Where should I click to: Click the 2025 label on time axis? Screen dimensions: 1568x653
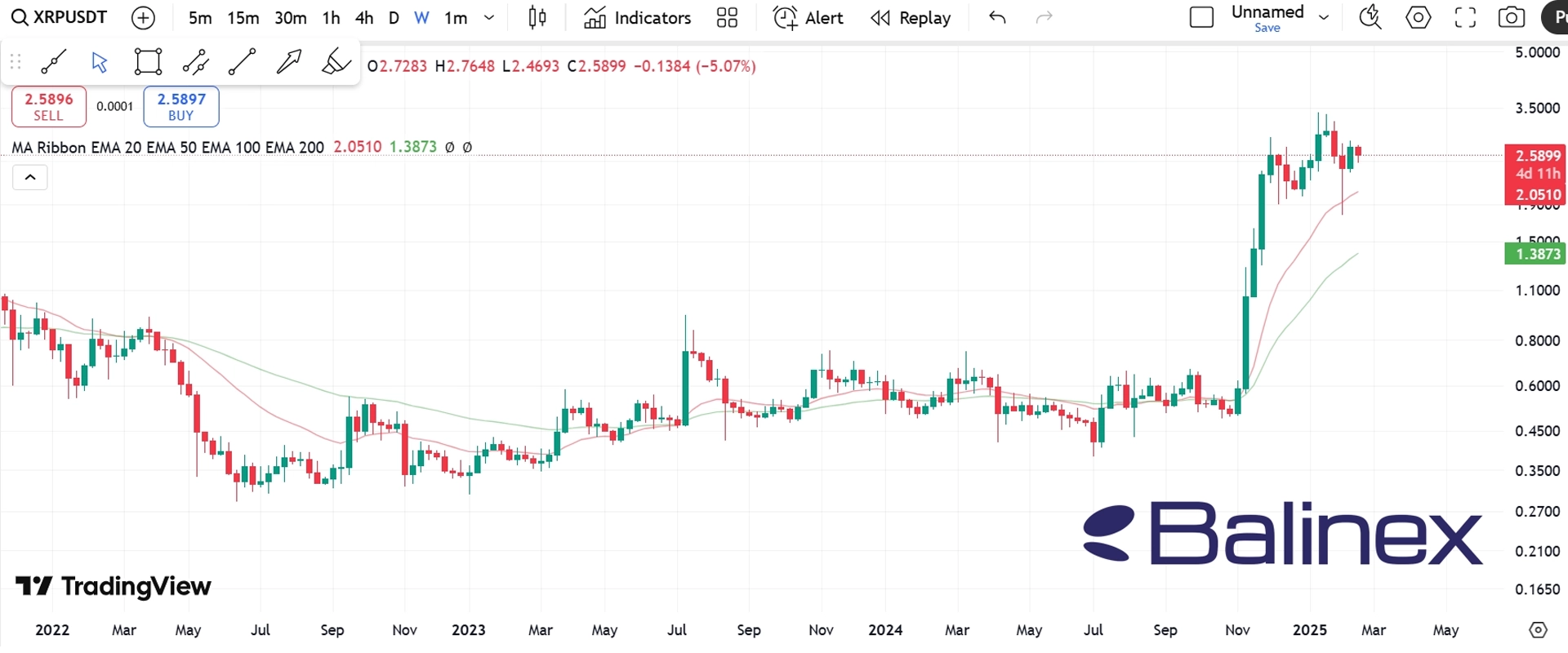[1310, 630]
